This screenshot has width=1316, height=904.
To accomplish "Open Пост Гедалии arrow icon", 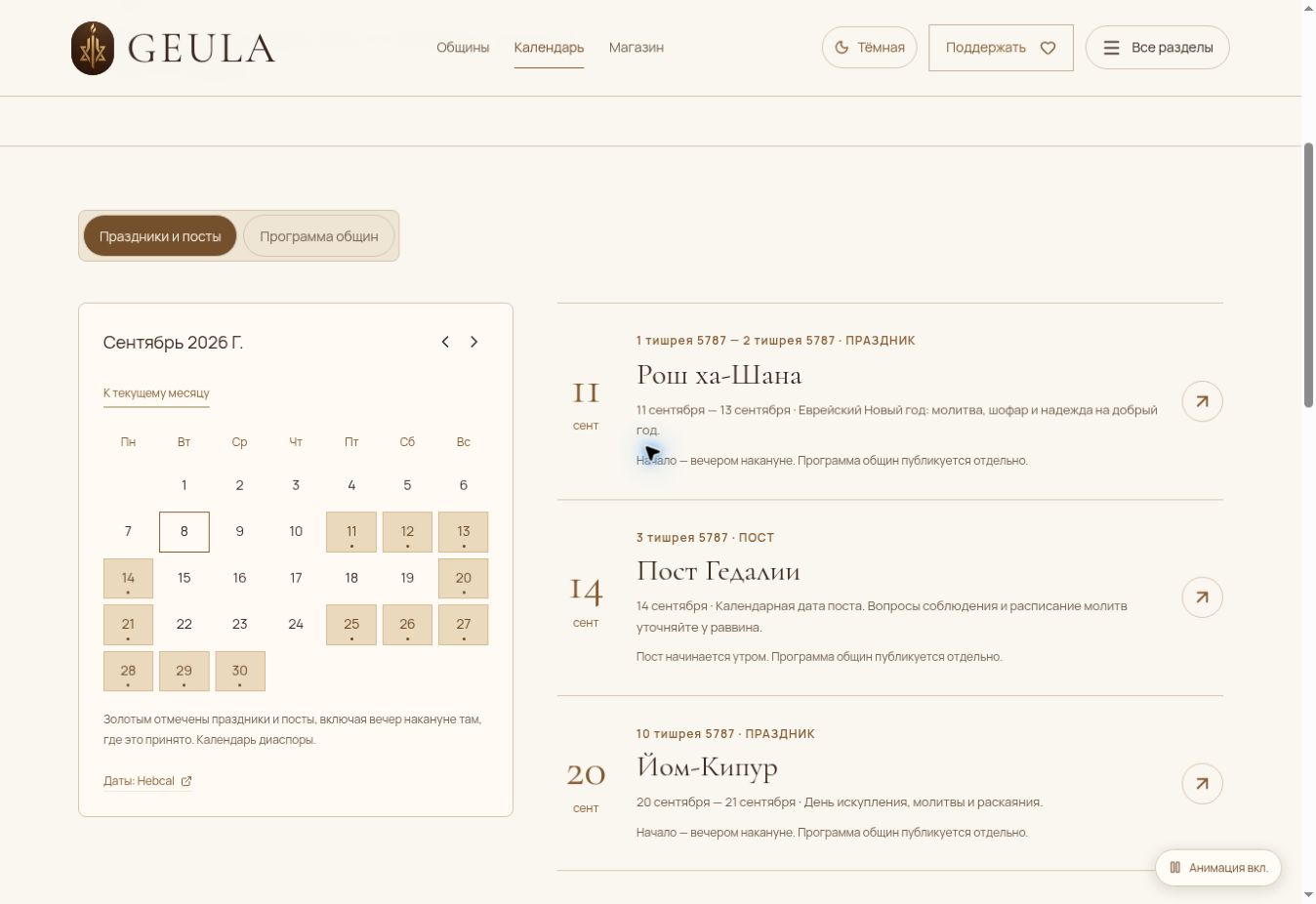I will [1202, 597].
